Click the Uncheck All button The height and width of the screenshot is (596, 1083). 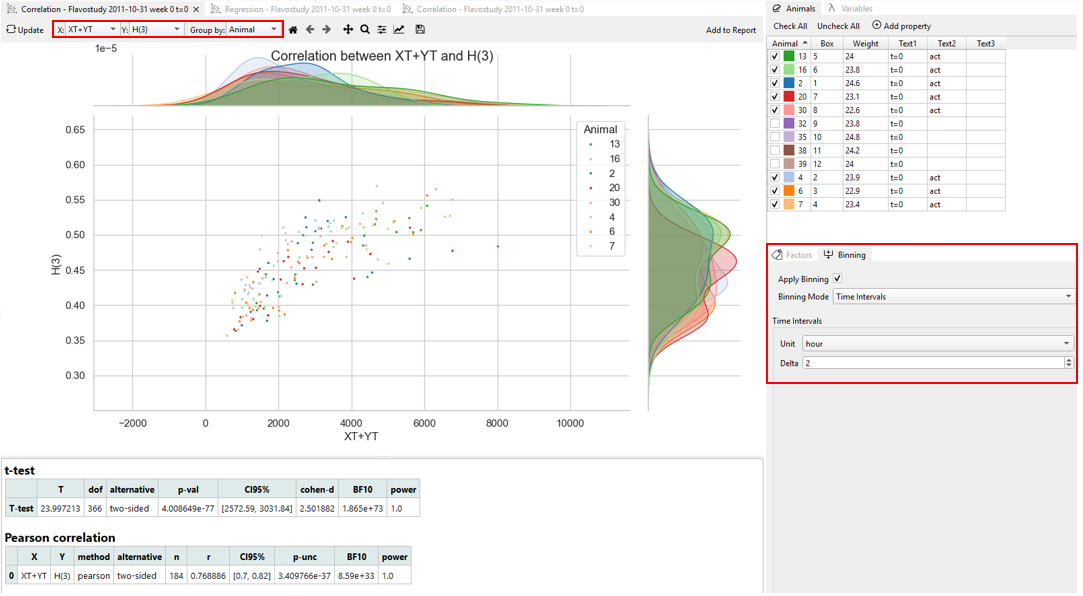pyautogui.click(x=838, y=25)
